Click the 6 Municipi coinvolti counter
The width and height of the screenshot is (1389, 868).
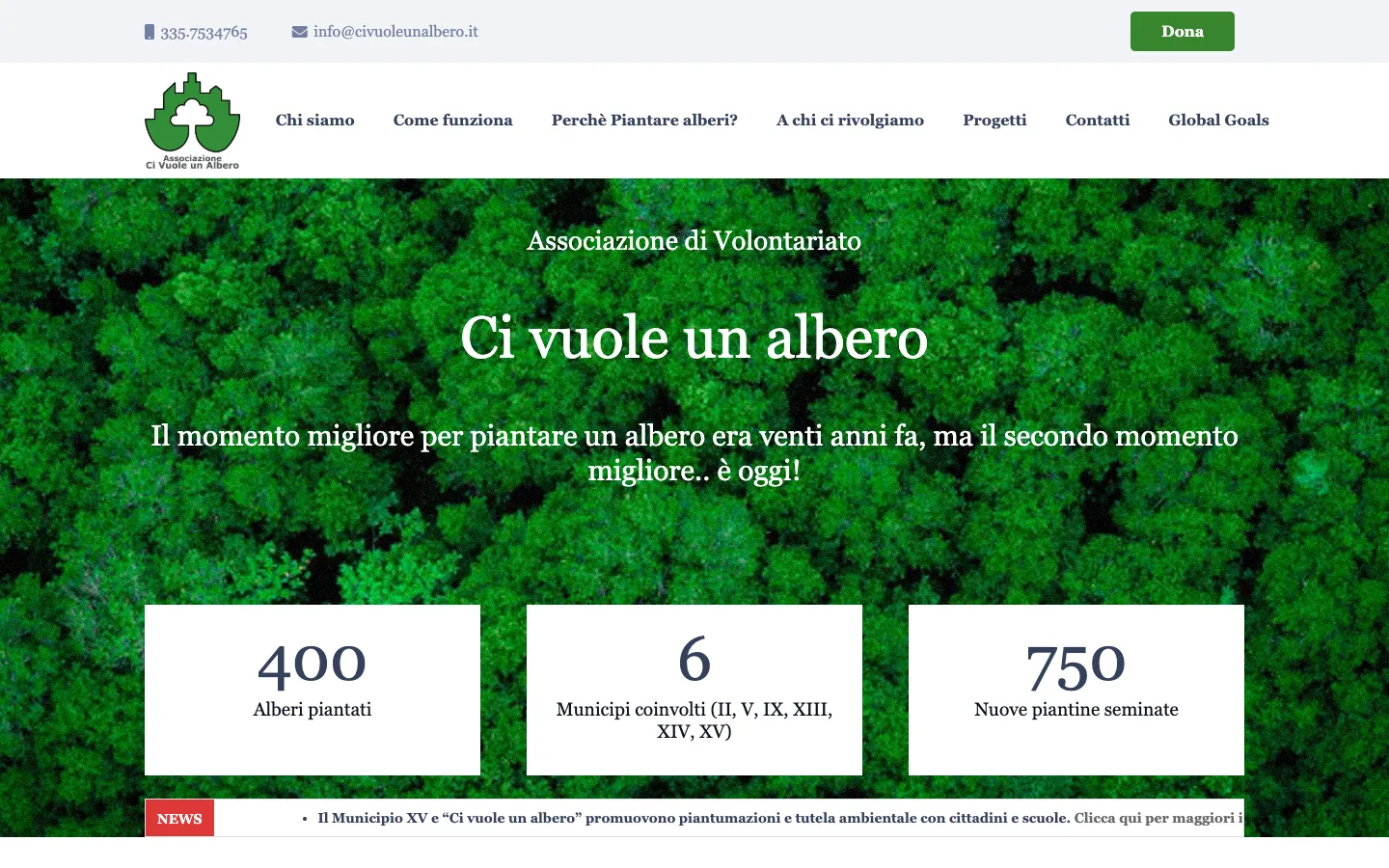(x=694, y=690)
